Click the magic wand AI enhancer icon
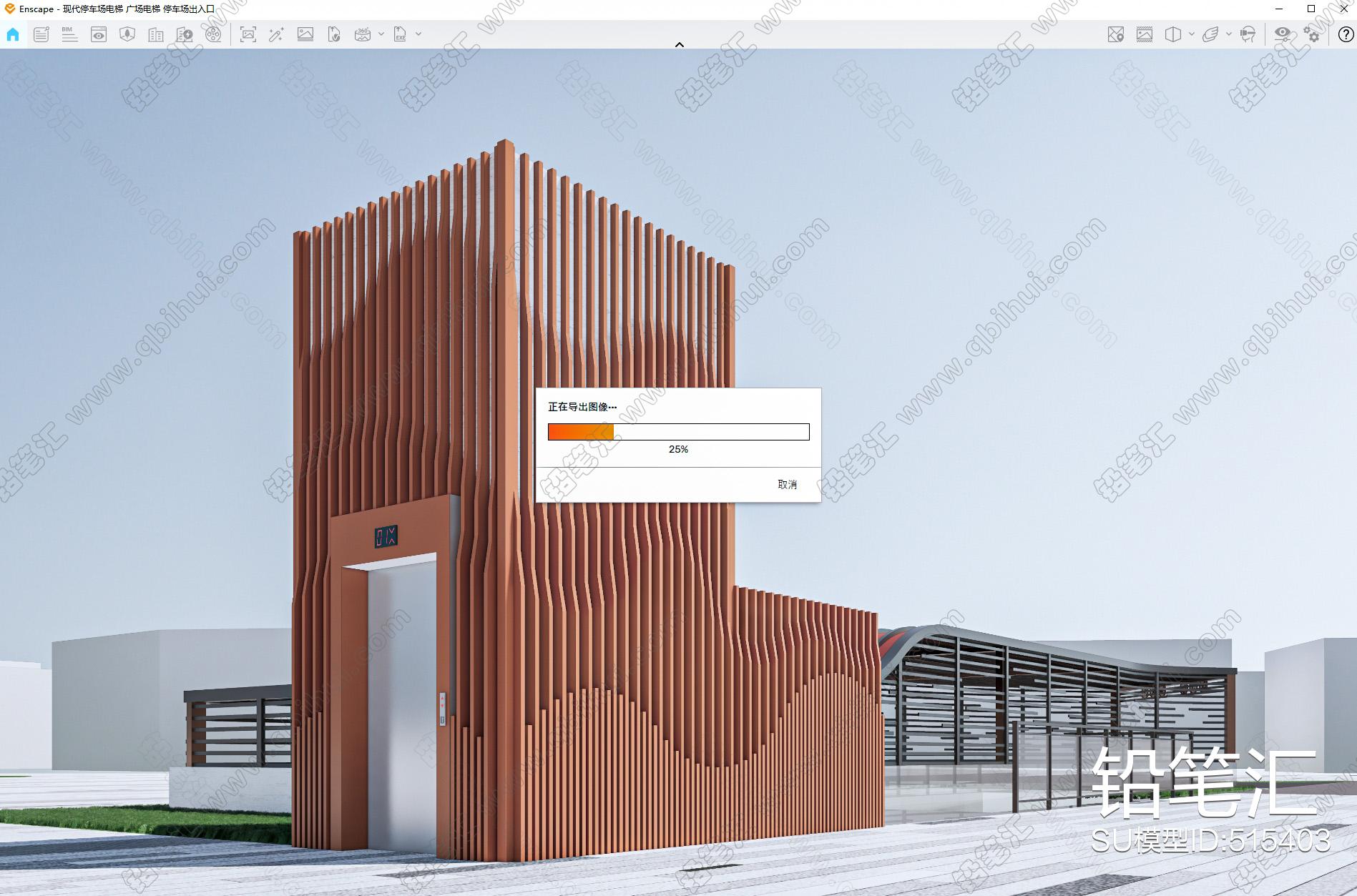This screenshot has width=1357, height=896. point(276,34)
